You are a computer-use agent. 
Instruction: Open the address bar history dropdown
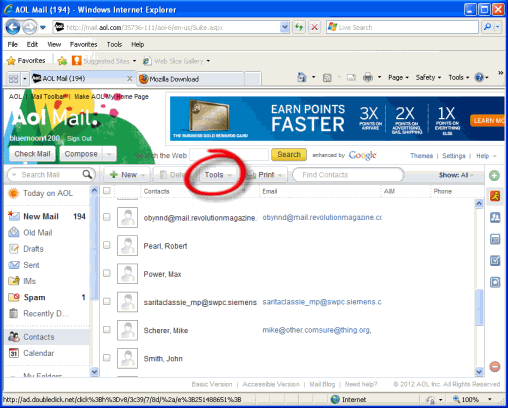[284, 27]
